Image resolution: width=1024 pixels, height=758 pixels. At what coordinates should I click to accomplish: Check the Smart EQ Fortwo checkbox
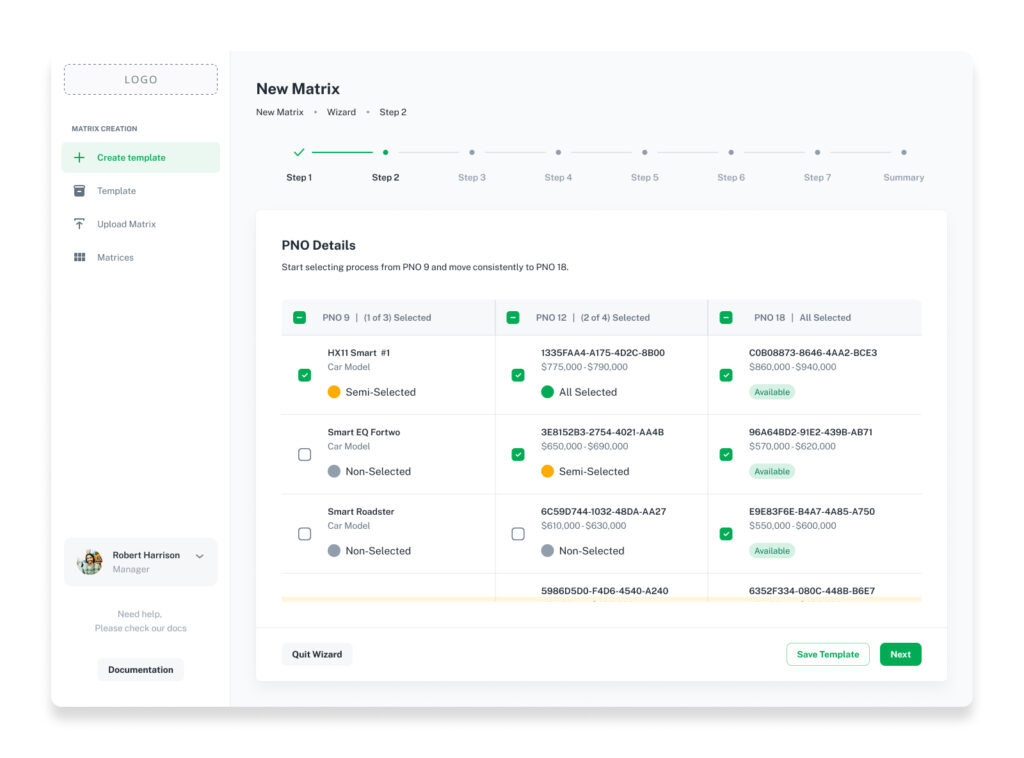(304, 454)
